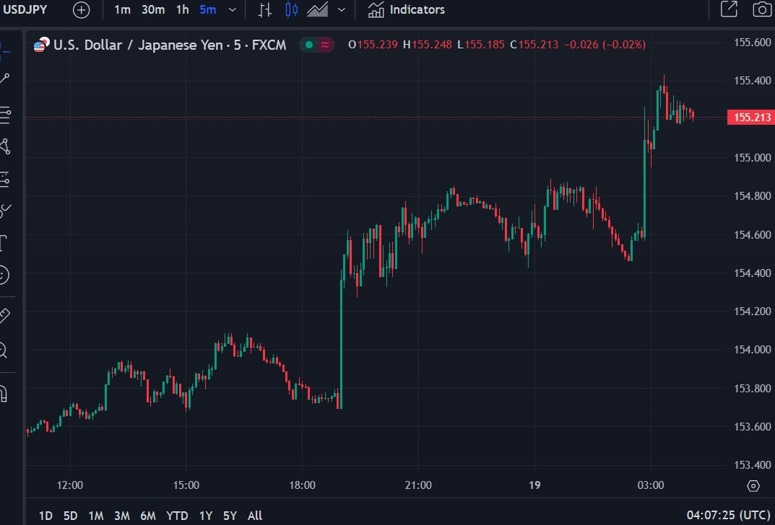
Task: Click the 21:00 time axis label
Action: 418,485
